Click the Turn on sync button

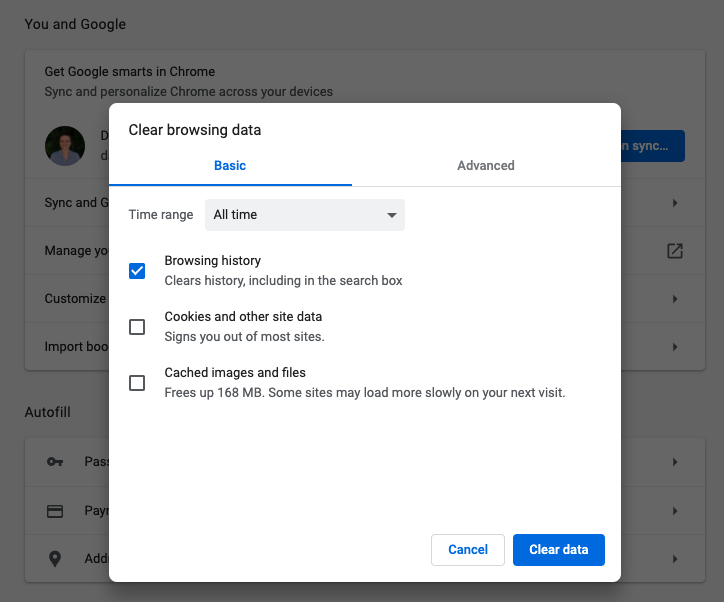653,146
